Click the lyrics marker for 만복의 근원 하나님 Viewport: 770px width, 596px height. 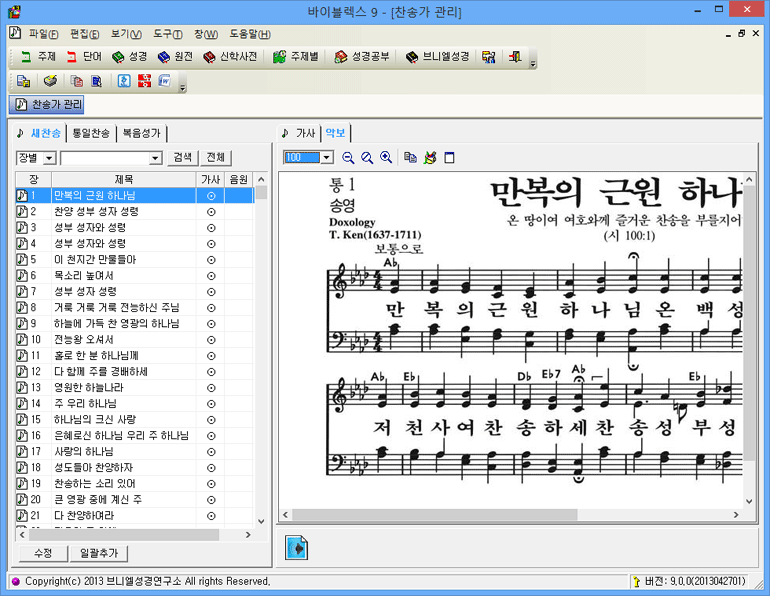click(211, 196)
